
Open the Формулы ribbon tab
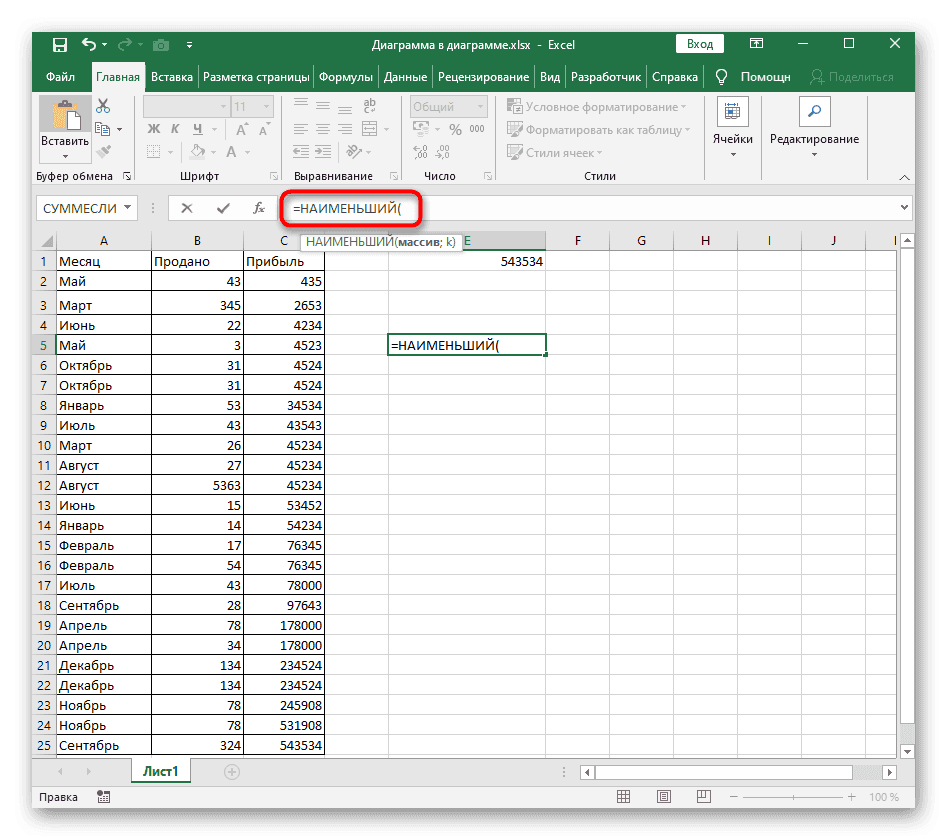[346, 77]
